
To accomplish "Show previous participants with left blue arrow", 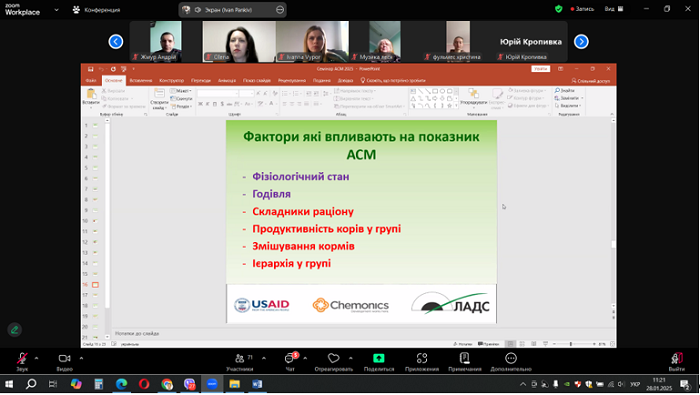I will [x=116, y=42].
